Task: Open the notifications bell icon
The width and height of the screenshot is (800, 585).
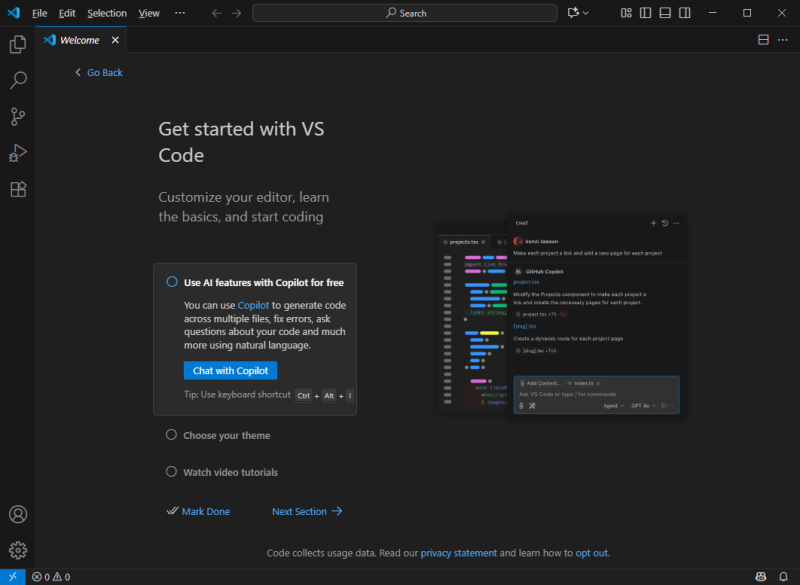Action: [783, 577]
